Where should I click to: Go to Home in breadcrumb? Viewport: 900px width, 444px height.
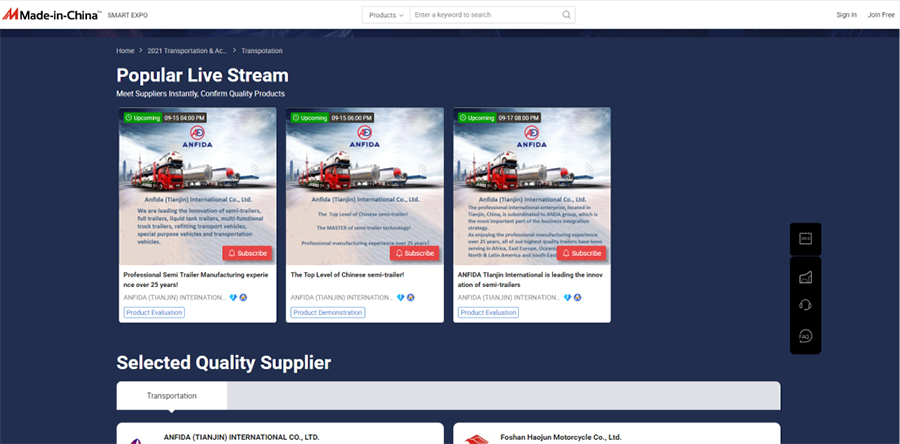coord(125,50)
